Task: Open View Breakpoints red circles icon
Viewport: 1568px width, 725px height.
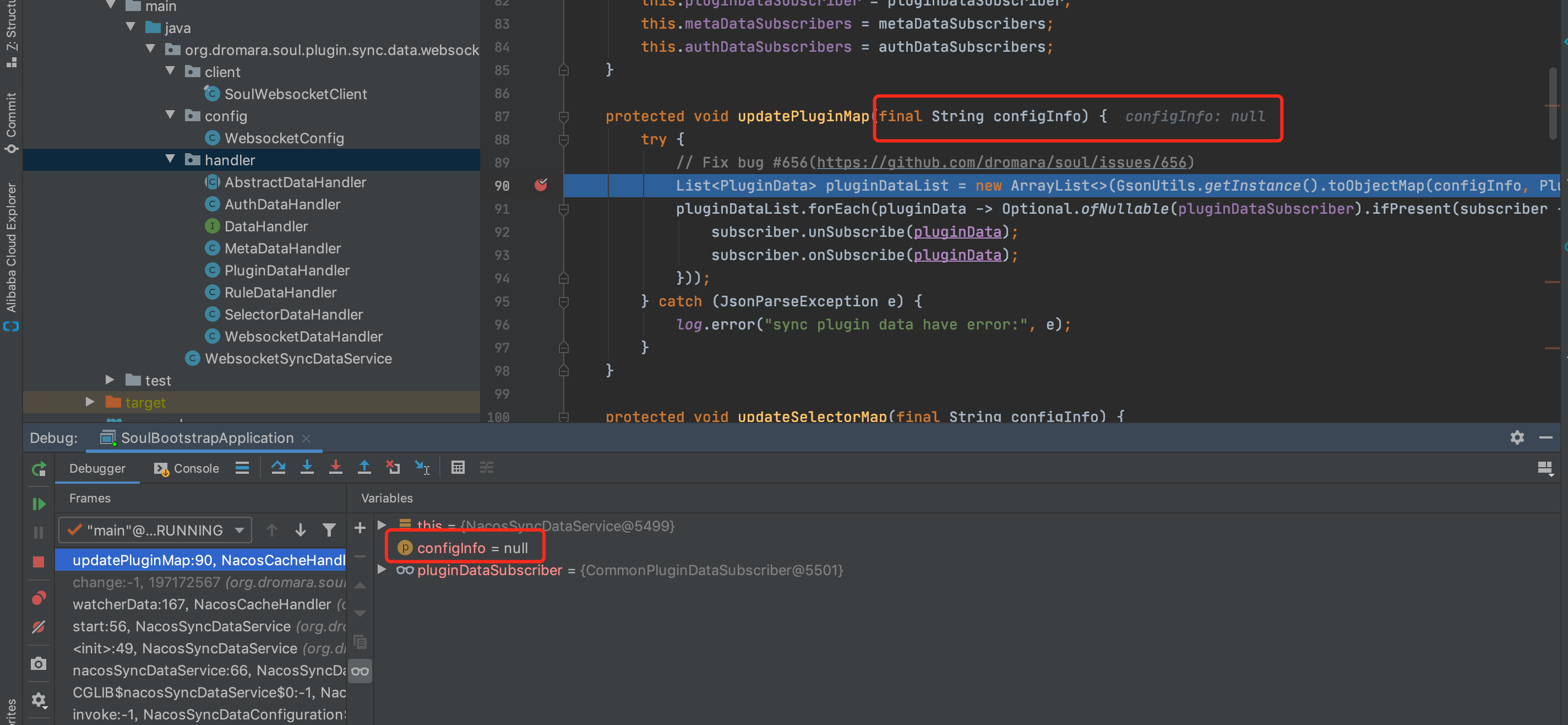Action: pyautogui.click(x=39, y=598)
